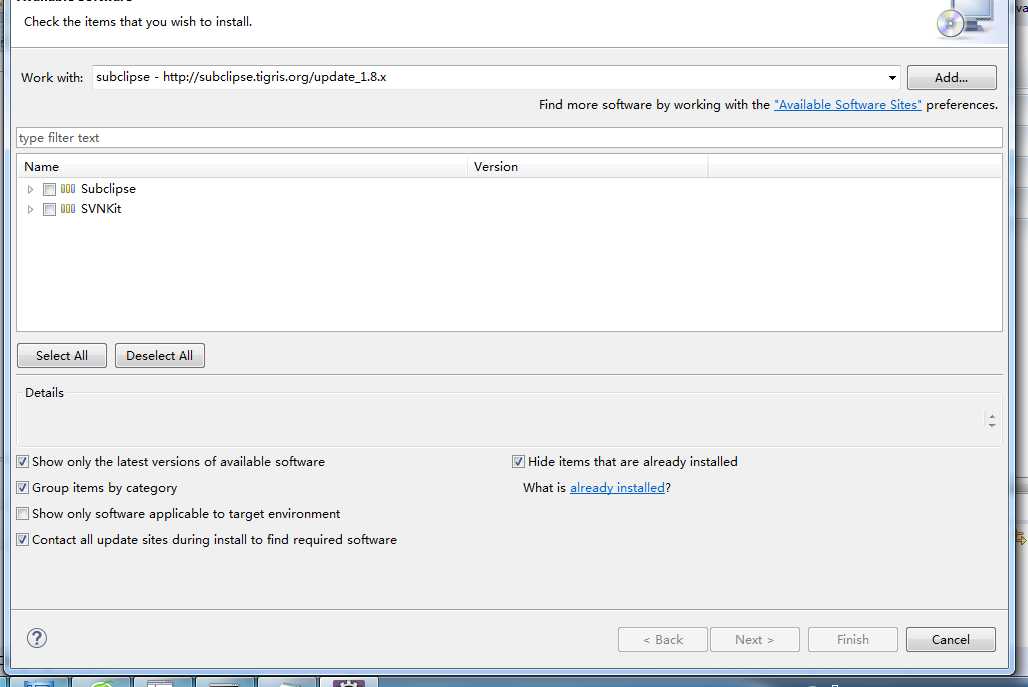Expand the SVNKit tree node
Image resolution: width=1028 pixels, height=687 pixels.
[30, 210]
